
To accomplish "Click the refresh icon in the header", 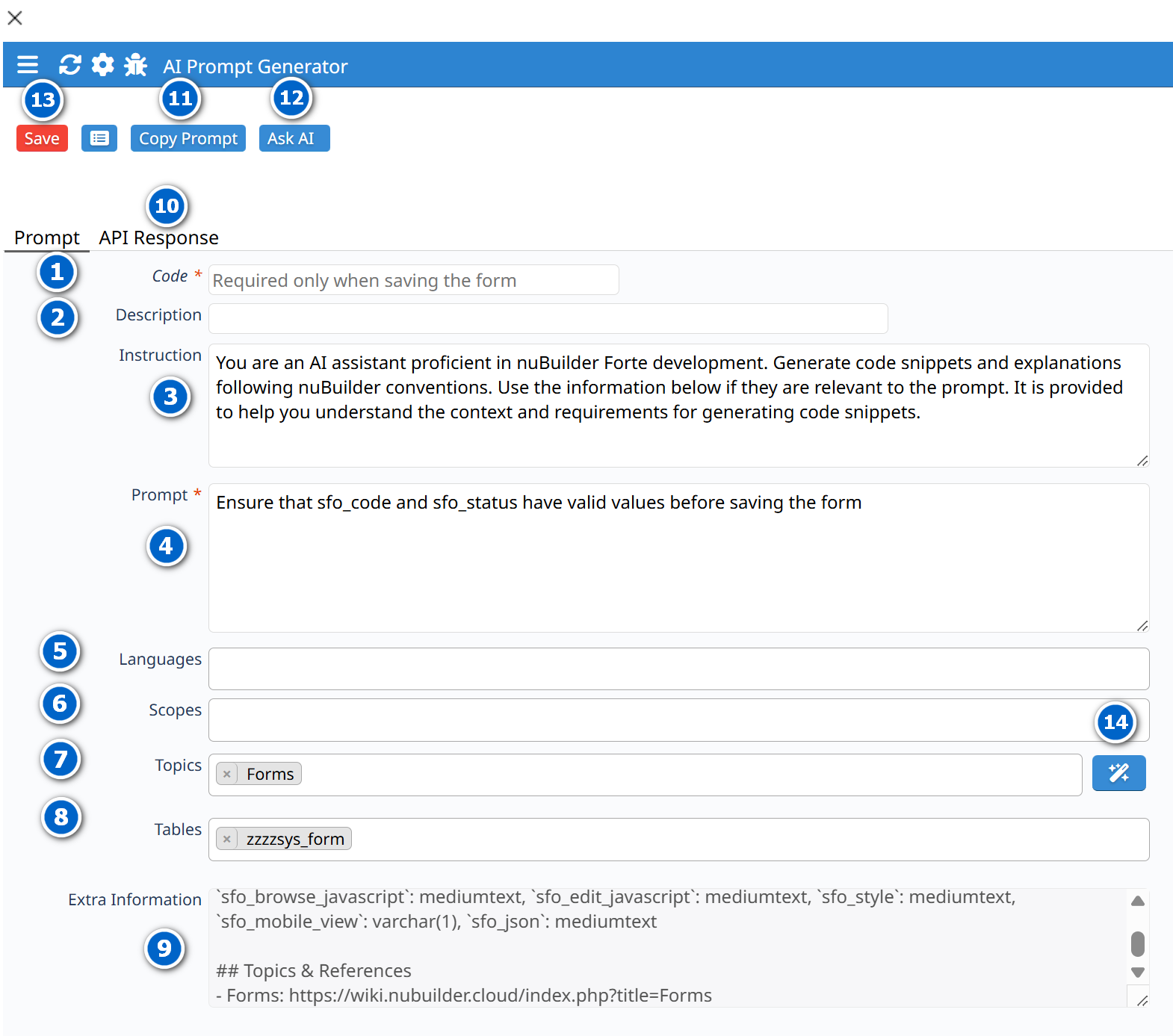I will pyautogui.click(x=70, y=65).
